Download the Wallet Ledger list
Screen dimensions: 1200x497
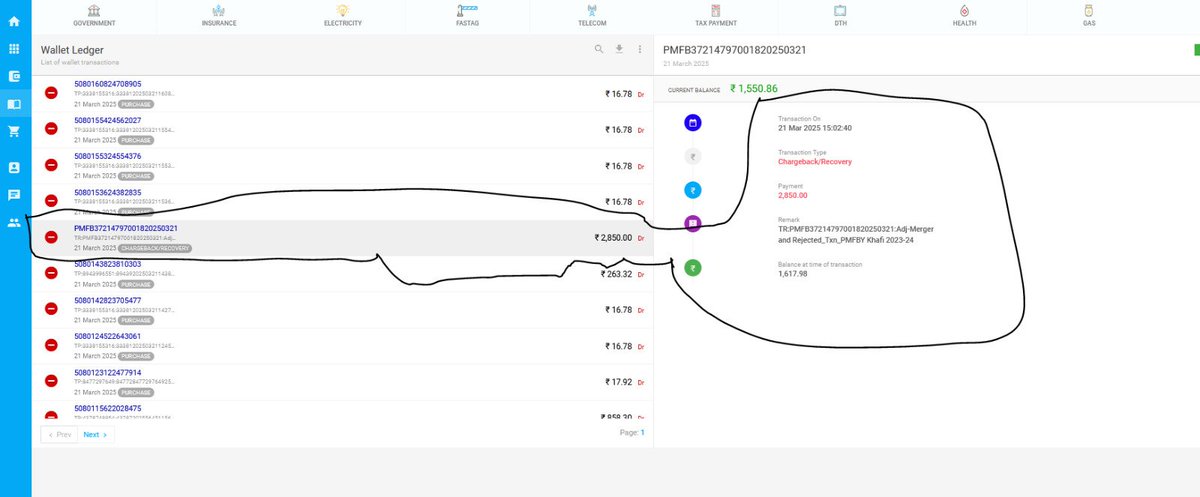(x=619, y=49)
